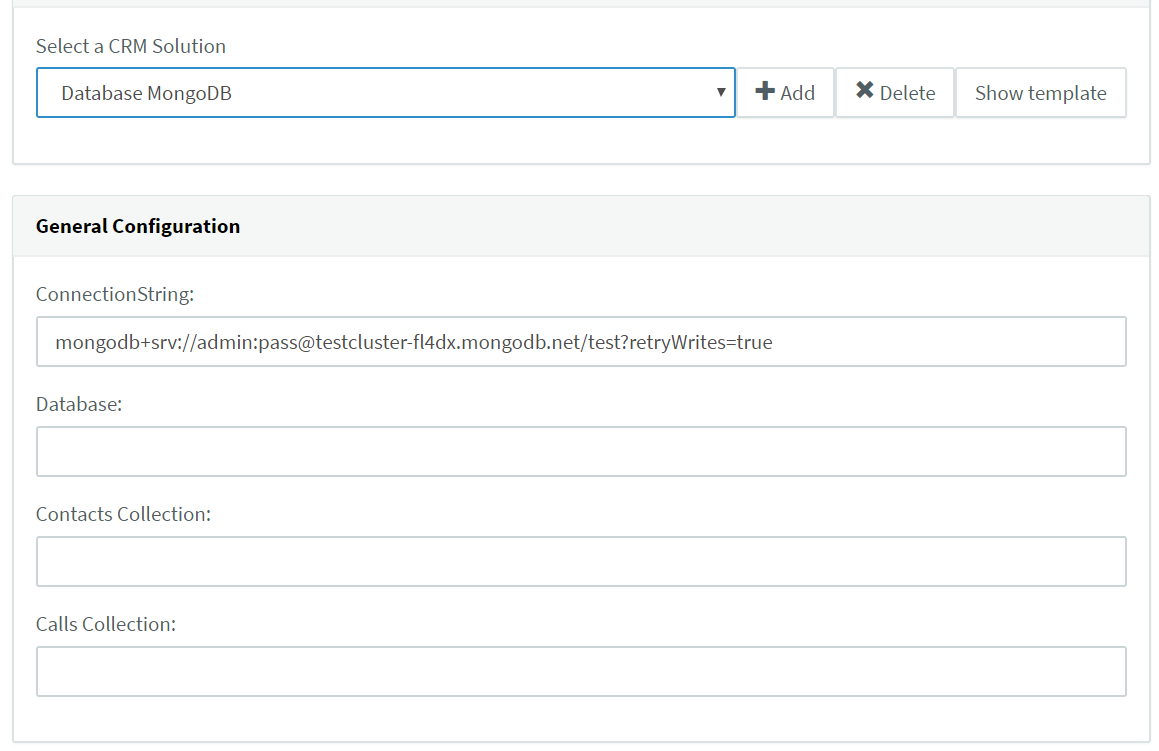Screen dimensions: 1159x751
Task: Click the General Configuration heading
Action: point(138,226)
